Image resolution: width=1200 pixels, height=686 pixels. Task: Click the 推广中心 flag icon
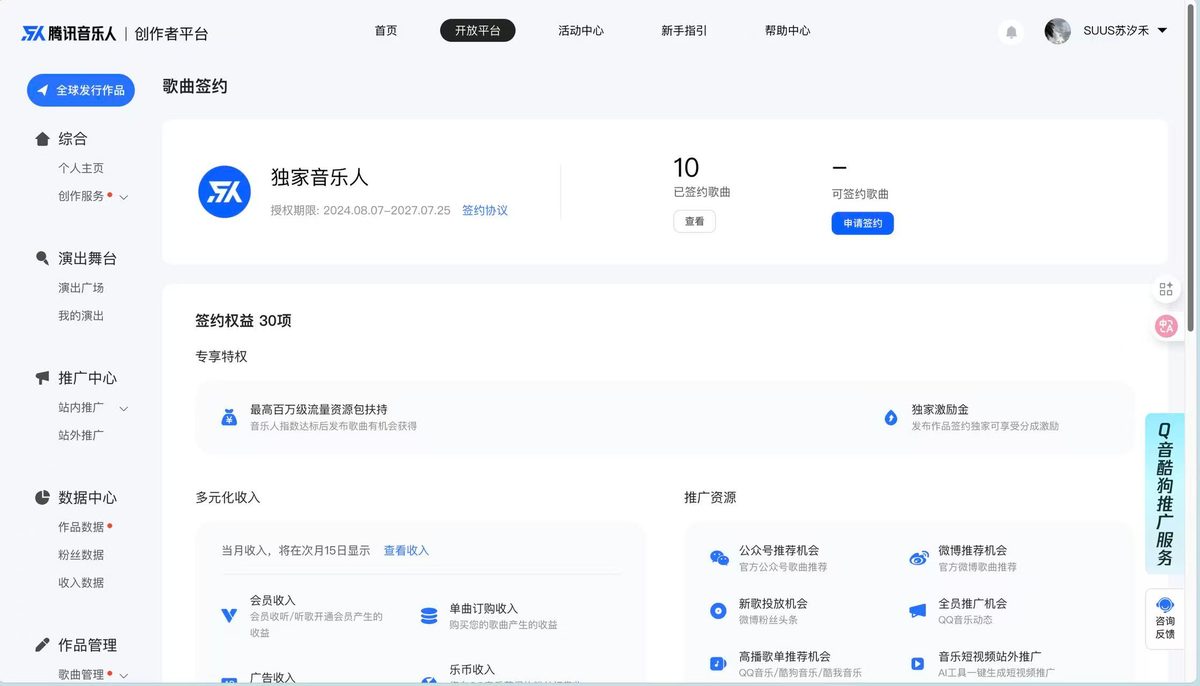(x=42, y=378)
